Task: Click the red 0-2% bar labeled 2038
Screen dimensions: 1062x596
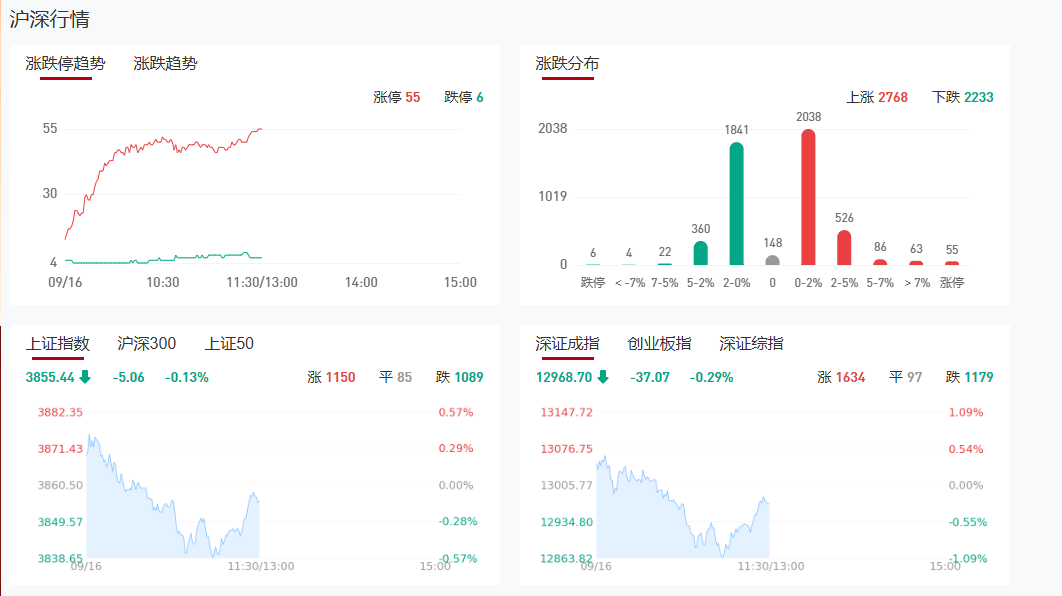Action: [x=808, y=197]
